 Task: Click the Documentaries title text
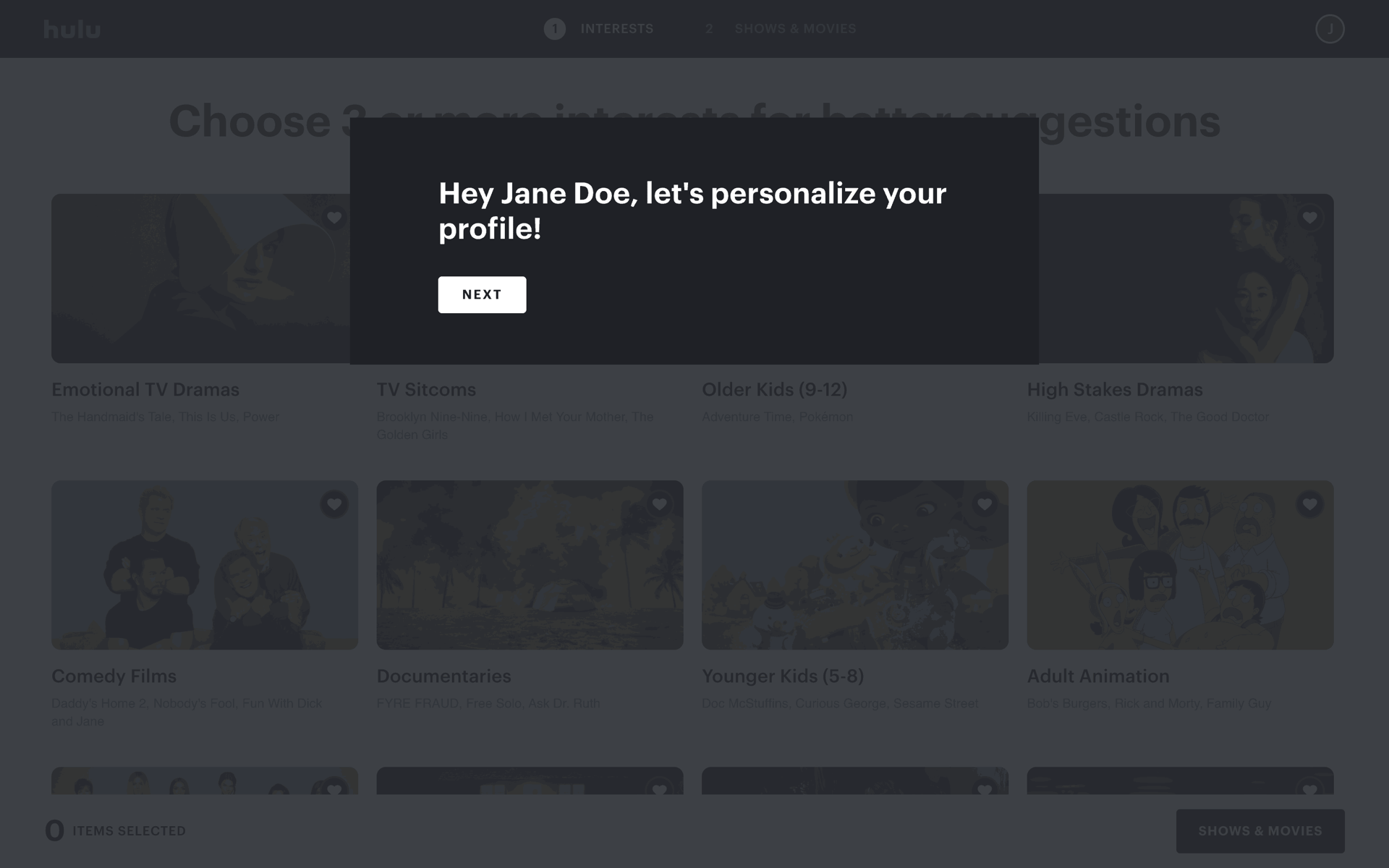[x=443, y=676]
